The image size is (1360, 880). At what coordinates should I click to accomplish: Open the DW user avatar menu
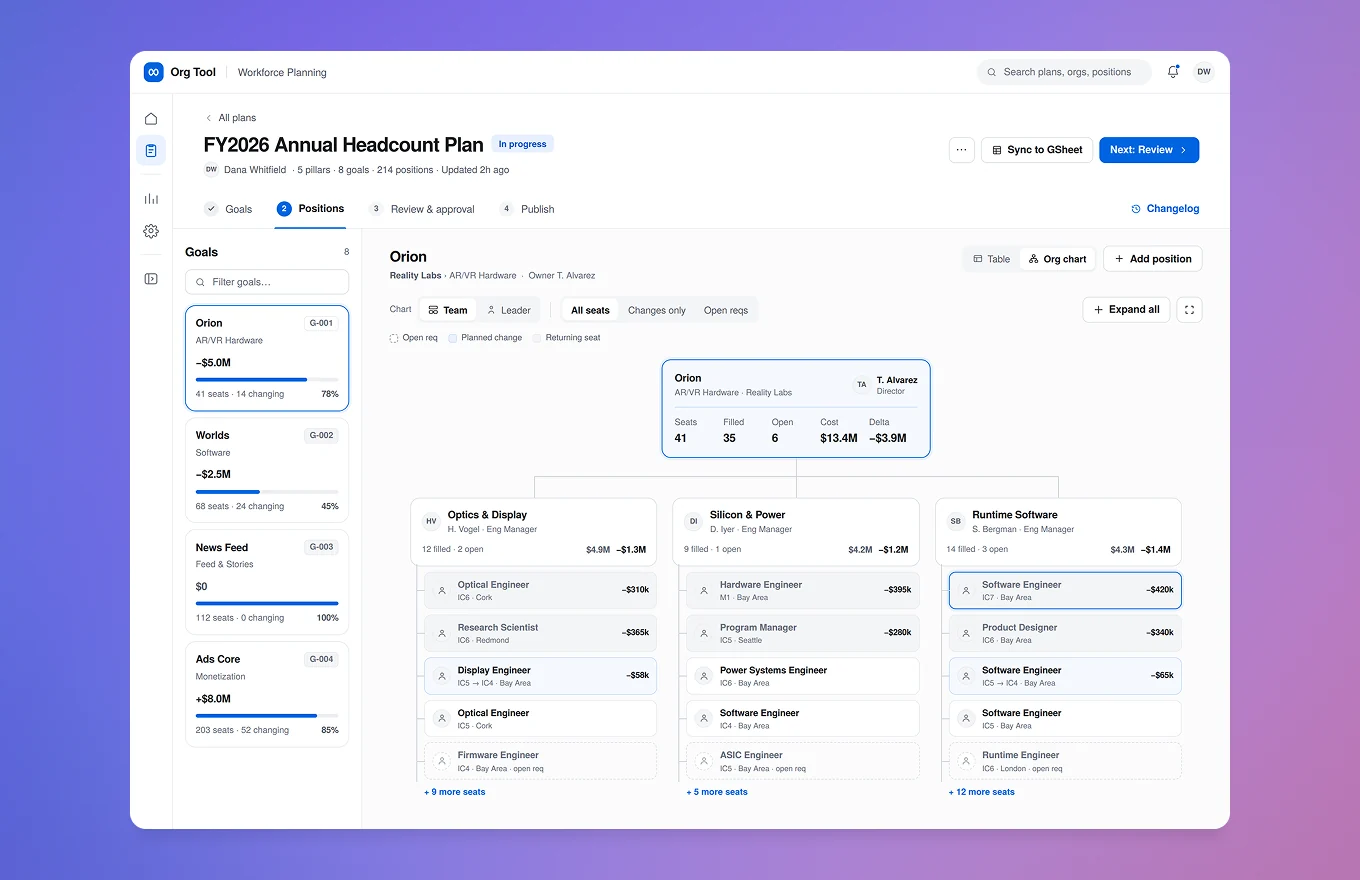click(1204, 72)
